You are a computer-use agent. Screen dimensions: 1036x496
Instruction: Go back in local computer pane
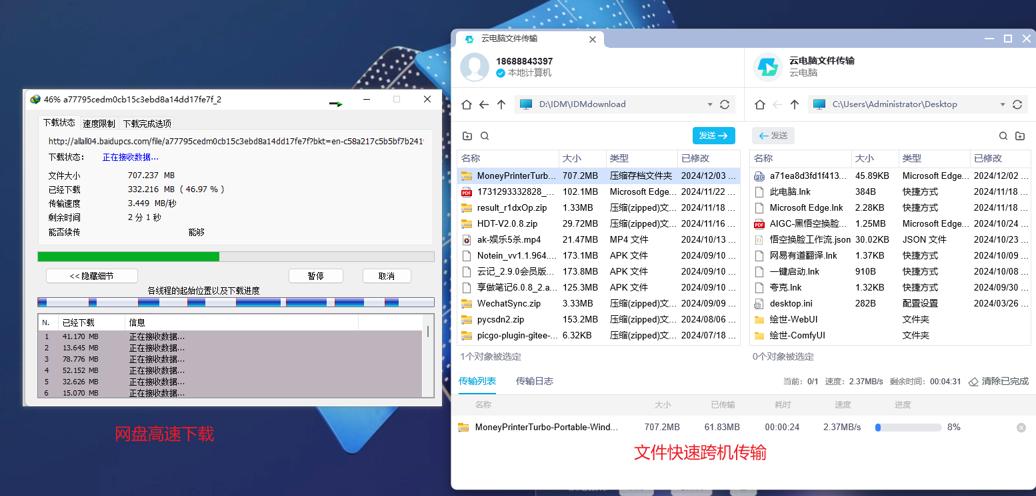[484, 104]
